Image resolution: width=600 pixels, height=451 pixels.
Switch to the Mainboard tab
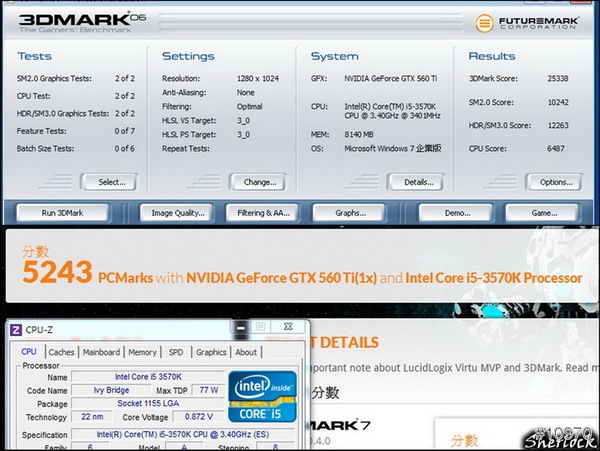coord(101,352)
